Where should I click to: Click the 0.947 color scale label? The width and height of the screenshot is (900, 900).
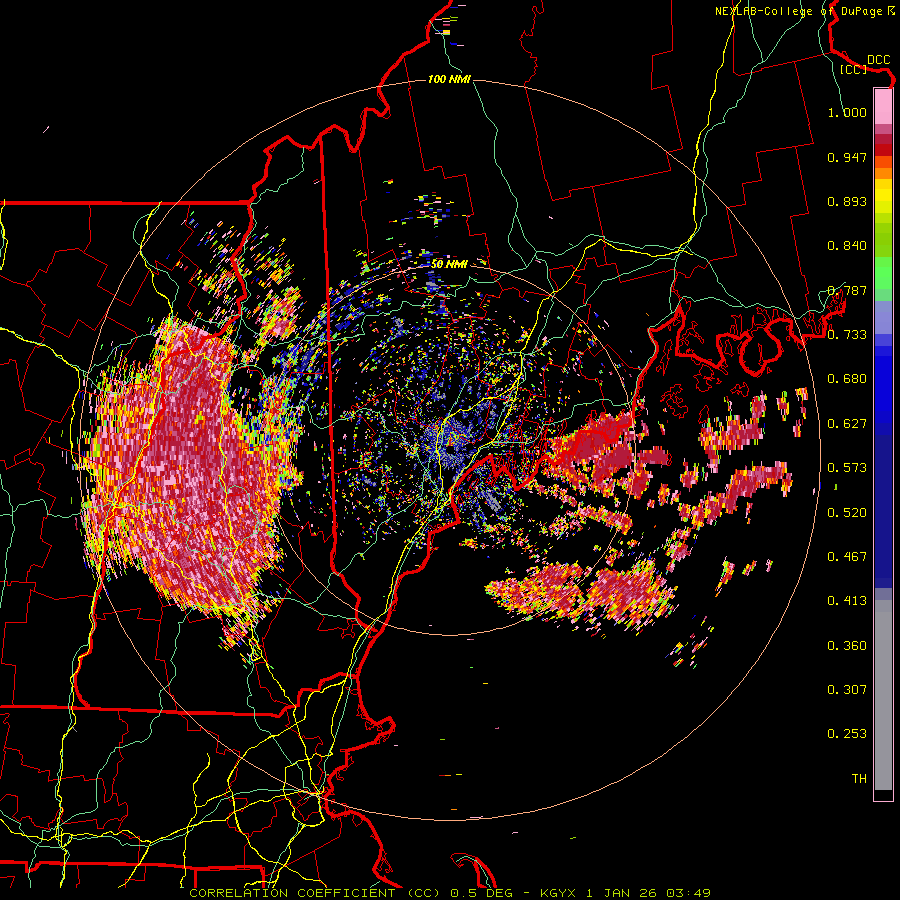[x=847, y=157]
